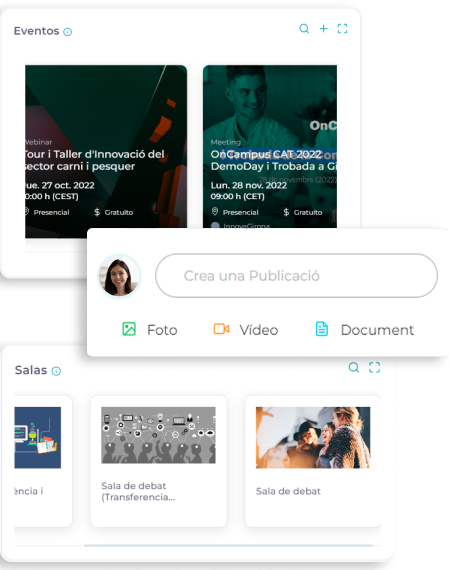Click 'Lun. 28 nov. 2022' date text

click(249, 185)
